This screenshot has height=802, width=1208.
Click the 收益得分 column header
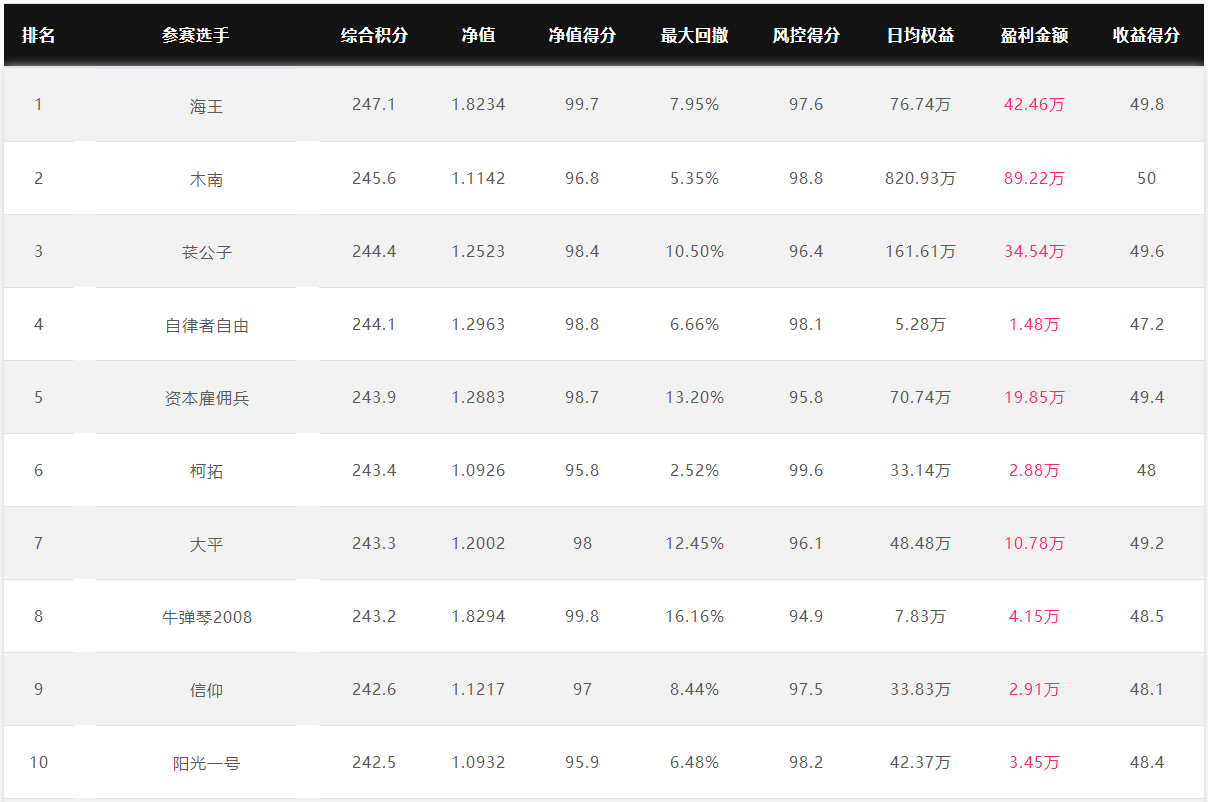(1146, 35)
